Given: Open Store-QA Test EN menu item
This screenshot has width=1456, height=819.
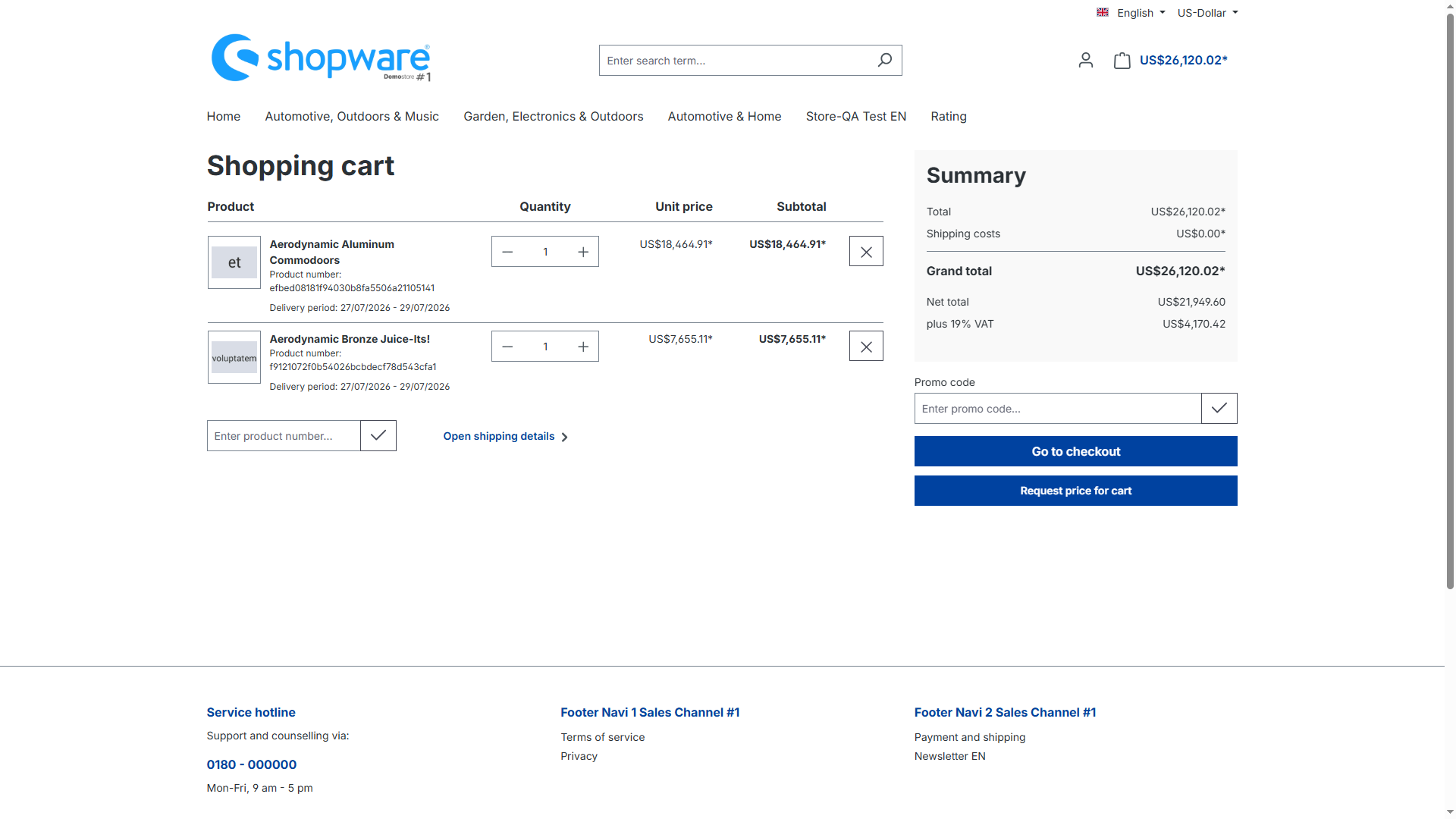Looking at the screenshot, I should pos(856,116).
